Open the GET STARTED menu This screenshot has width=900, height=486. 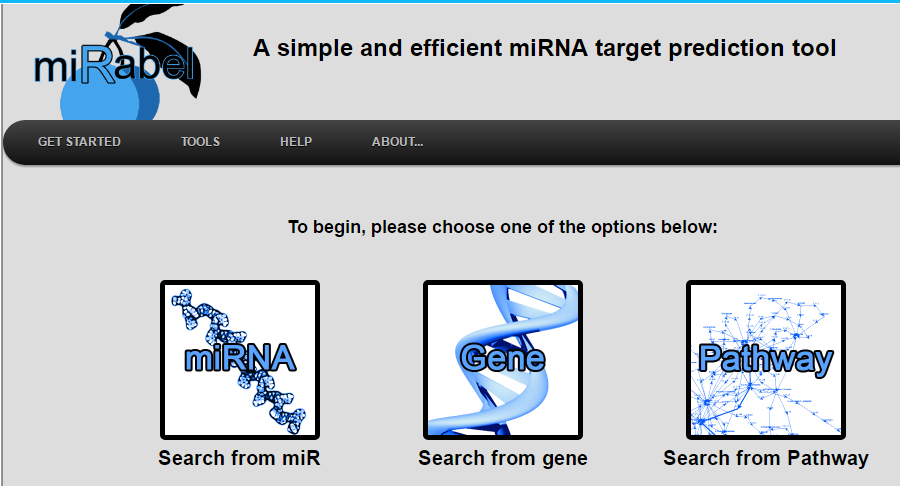point(79,142)
